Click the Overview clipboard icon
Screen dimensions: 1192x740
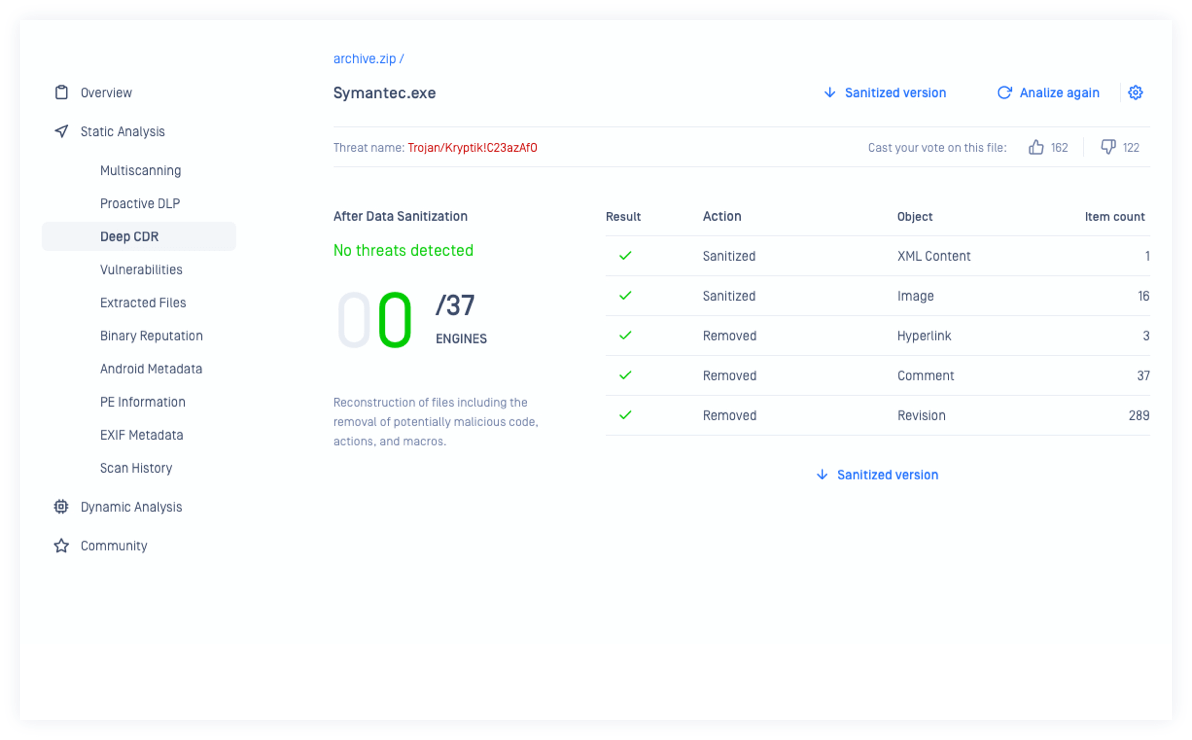pyautogui.click(x=62, y=93)
